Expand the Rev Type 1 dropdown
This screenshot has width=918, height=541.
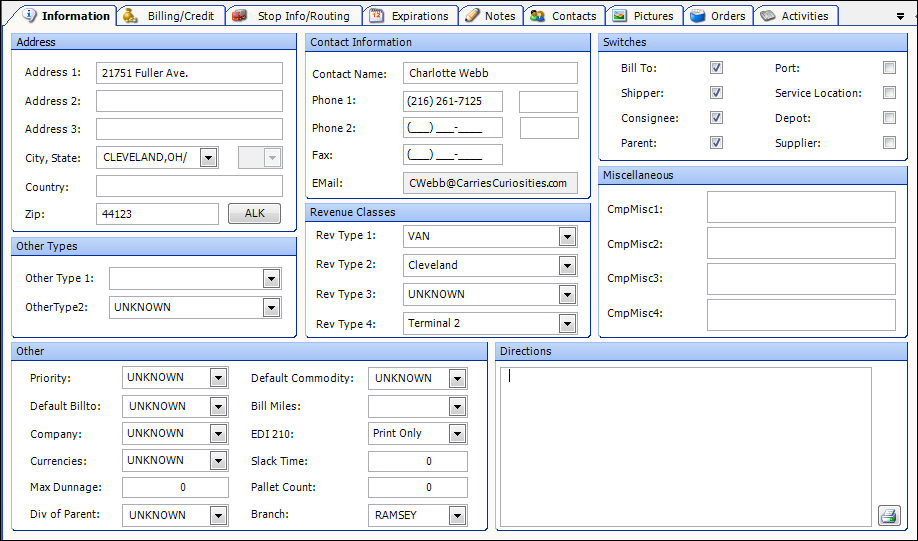tap(567, 237)
